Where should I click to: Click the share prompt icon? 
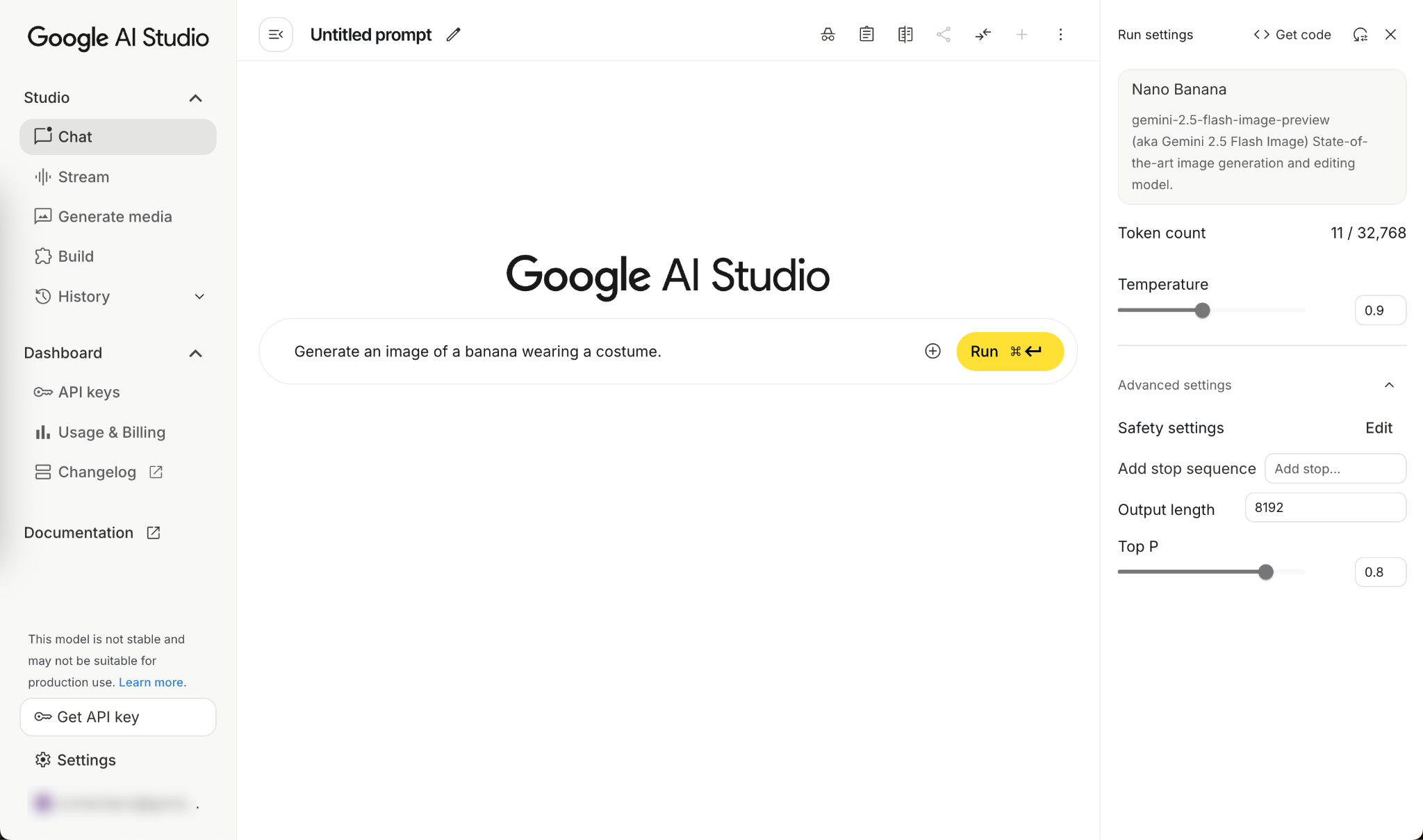(x=944, y=35)
